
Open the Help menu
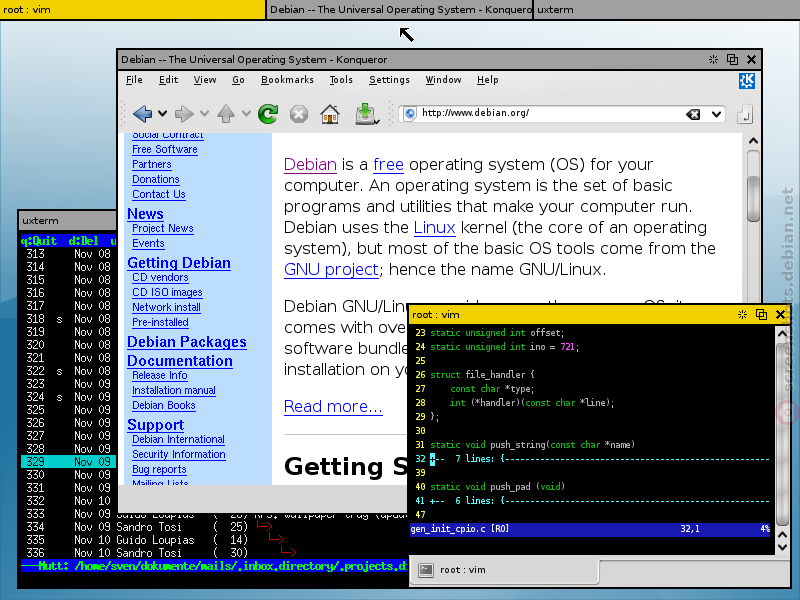click(x=488, y=80)
